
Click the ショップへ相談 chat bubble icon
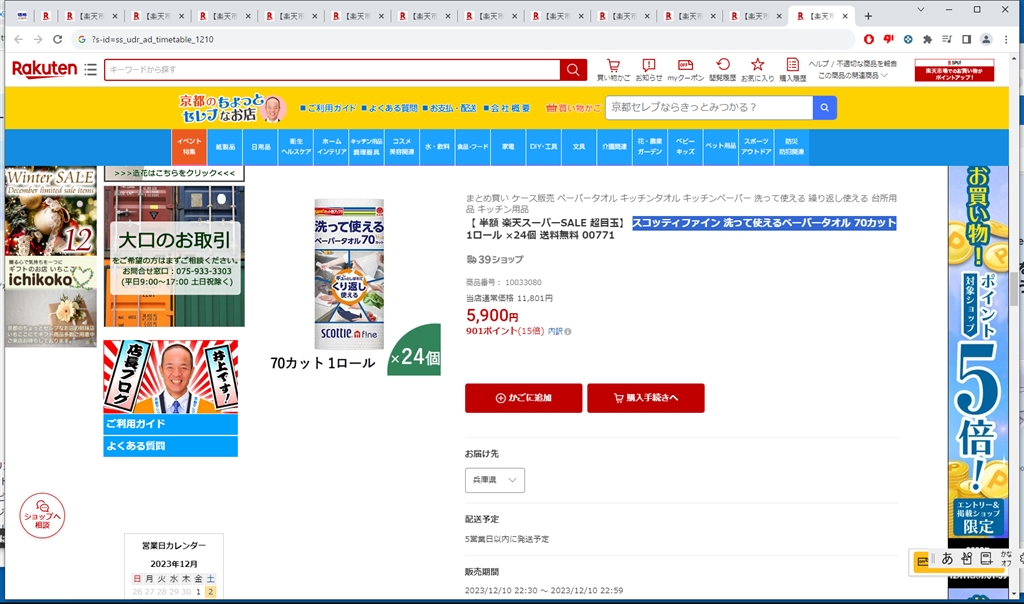point(42,515)
